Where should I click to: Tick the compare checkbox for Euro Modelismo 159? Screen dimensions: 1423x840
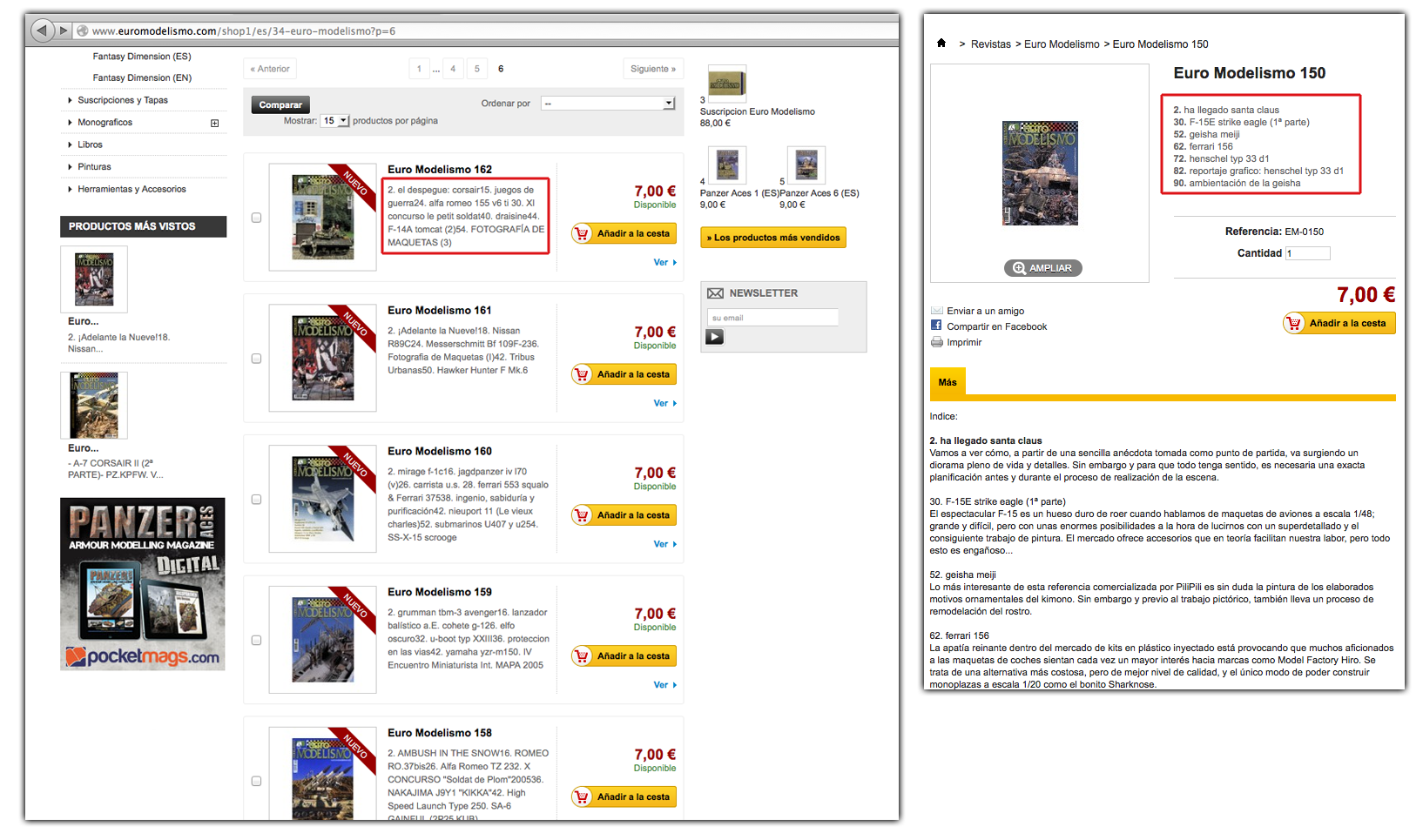click(256, 641)
